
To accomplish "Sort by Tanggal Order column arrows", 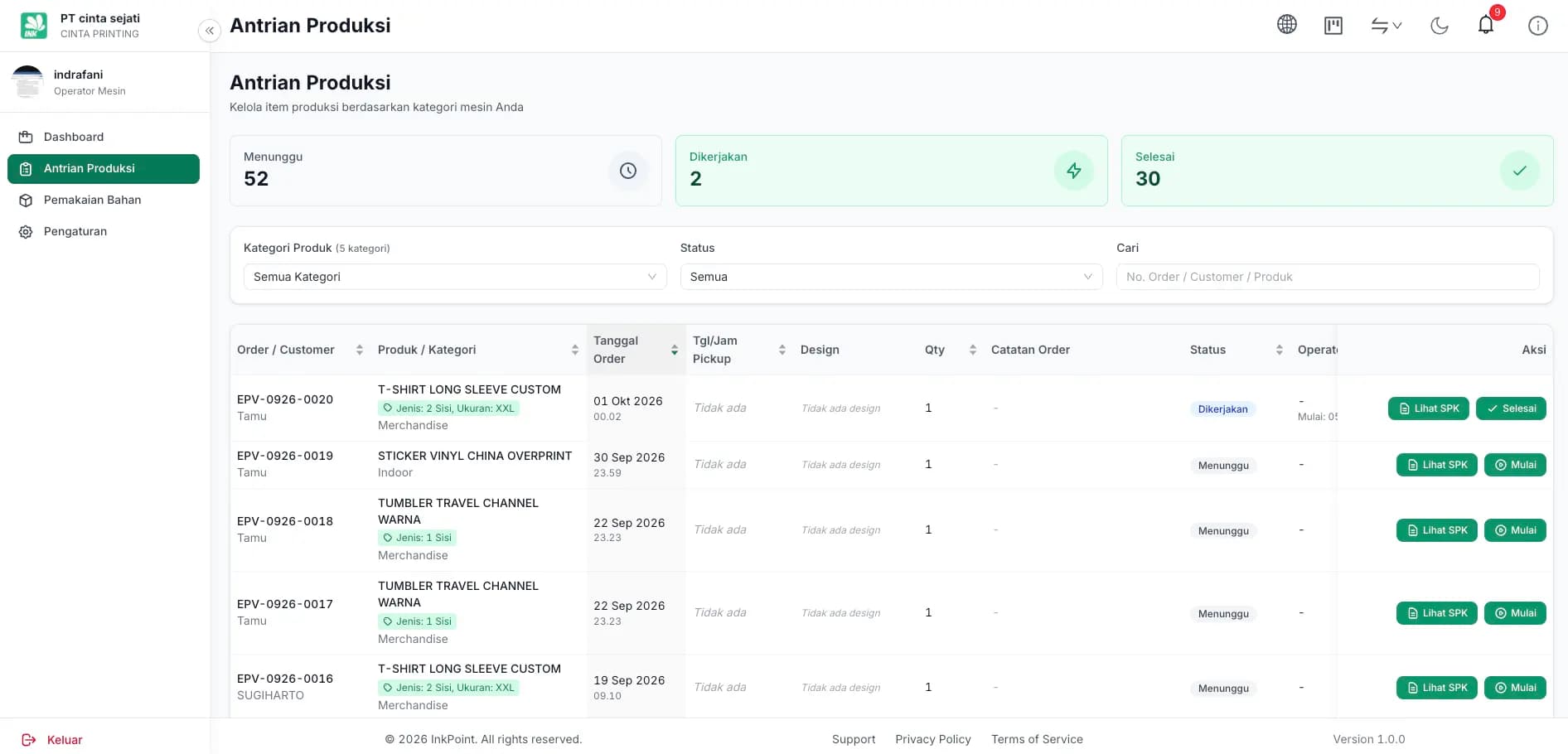I will [x=675, y=350].
